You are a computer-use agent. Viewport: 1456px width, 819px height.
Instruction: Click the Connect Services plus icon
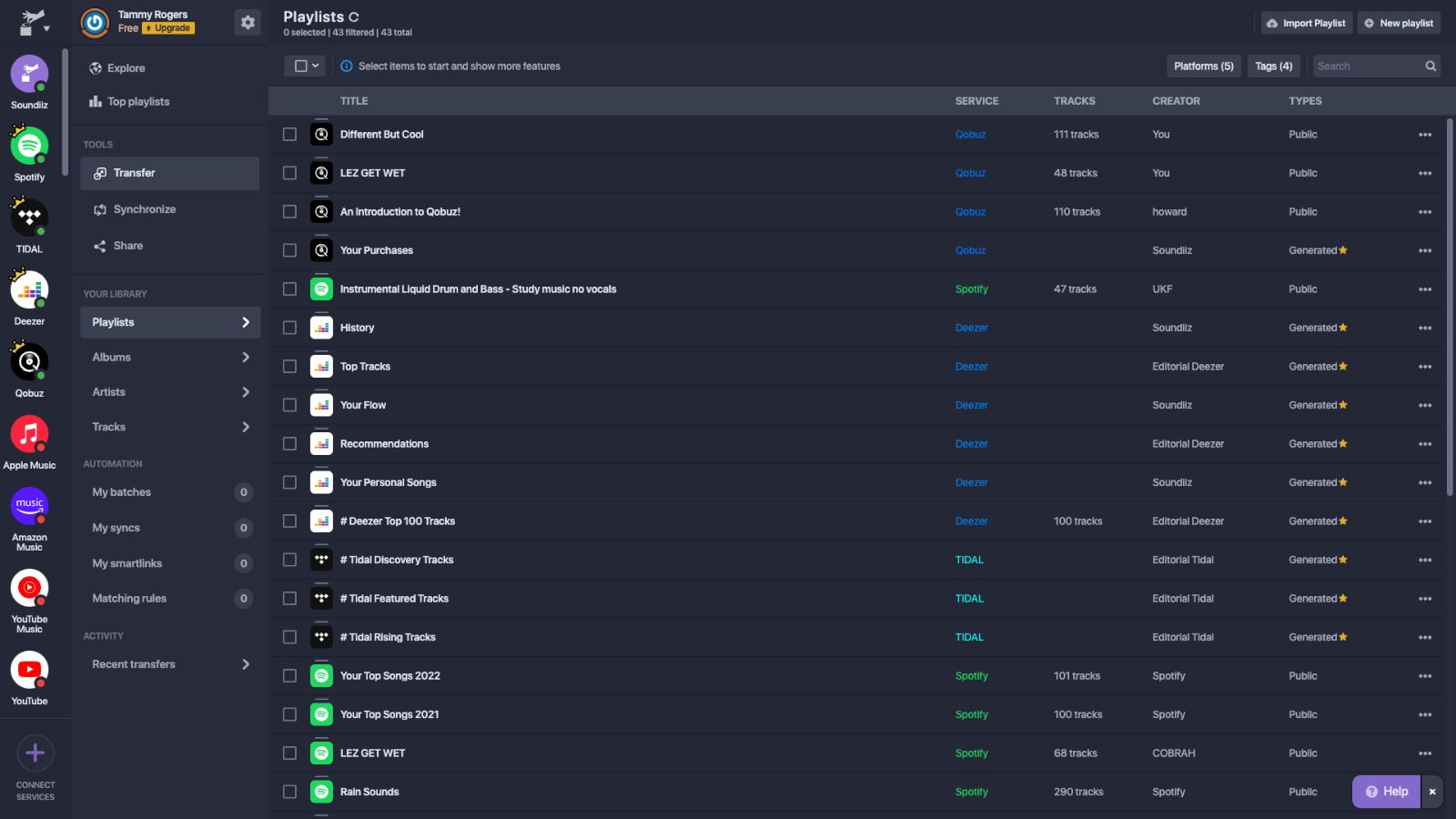tap(35, 753)
